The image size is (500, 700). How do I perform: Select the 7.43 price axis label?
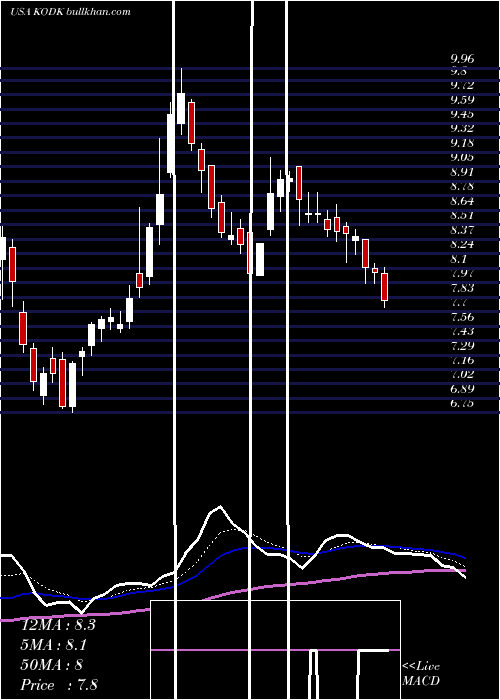coord(462,331)
